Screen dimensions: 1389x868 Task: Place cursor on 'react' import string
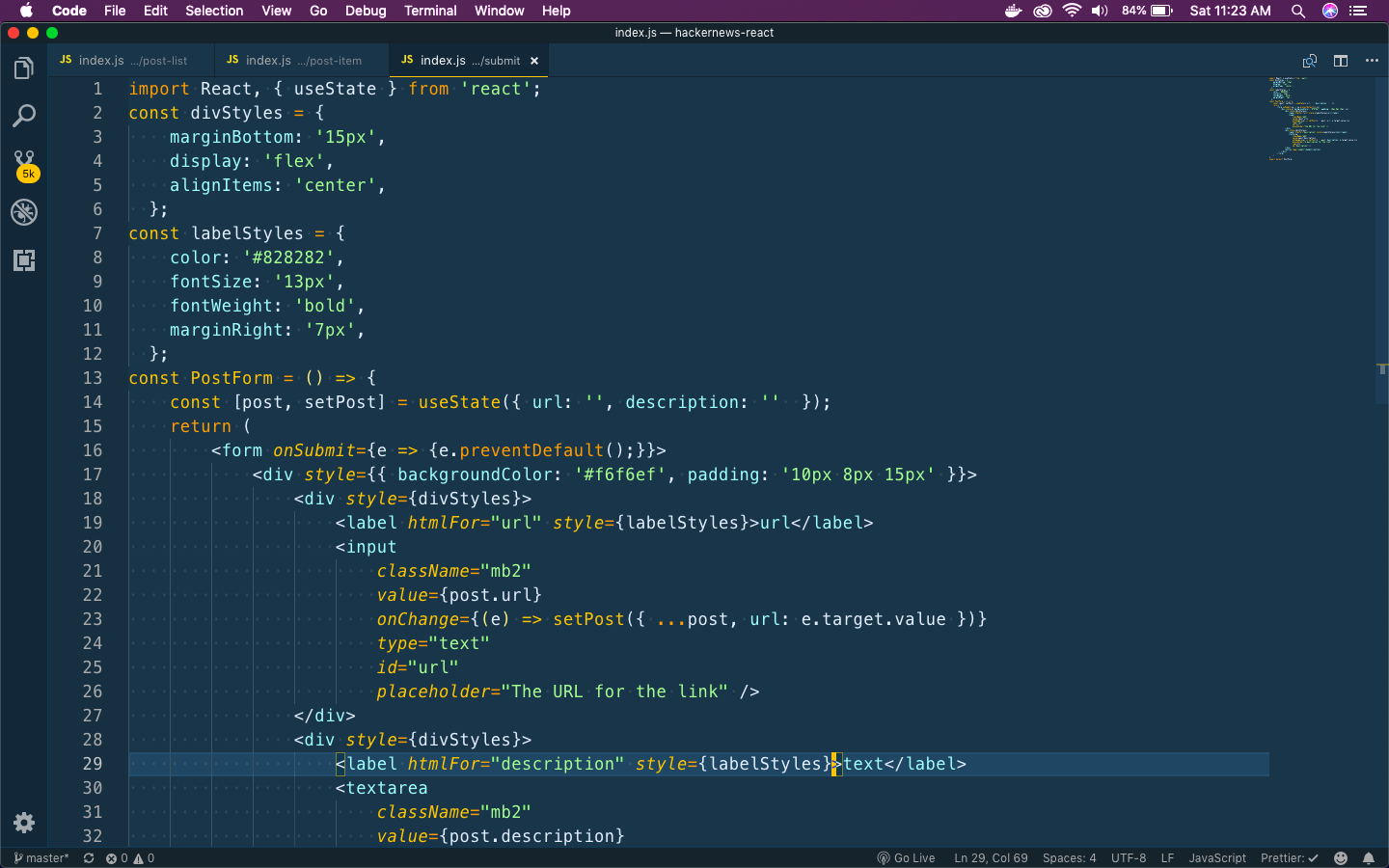click(x=496, y=89)
